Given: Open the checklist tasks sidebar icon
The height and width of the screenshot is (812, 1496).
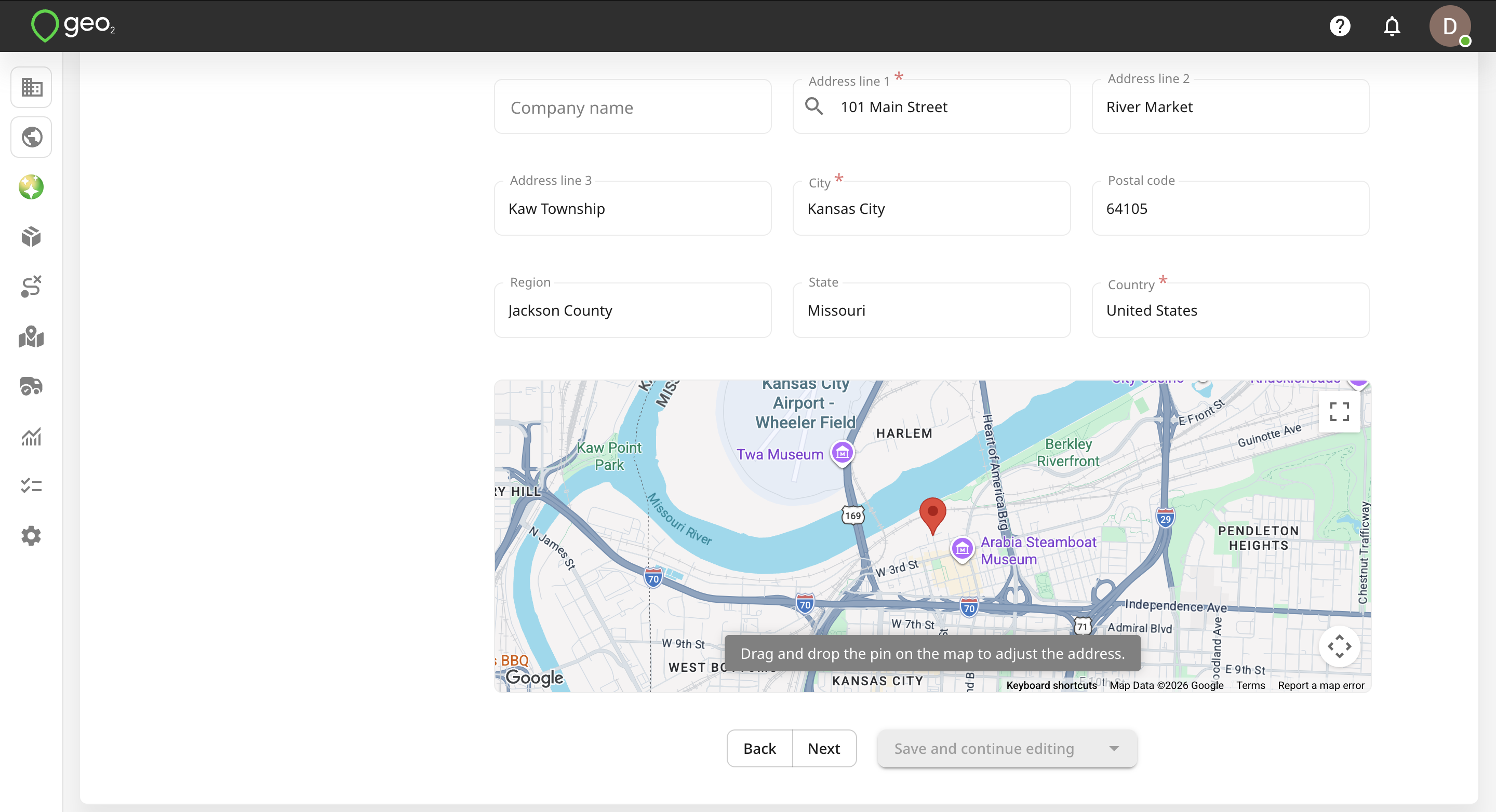Looking at the screenshot, I should pos(31,486).
